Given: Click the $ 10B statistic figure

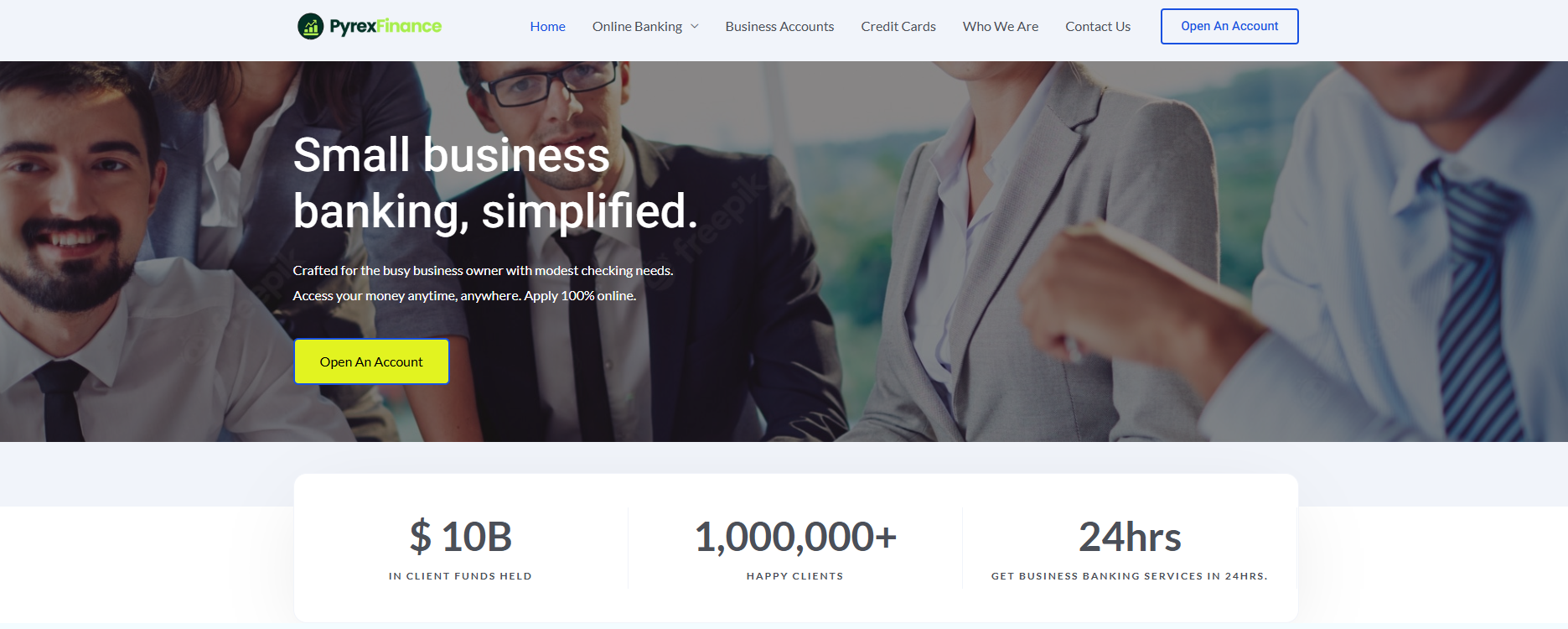Looking at the screenshot, I should tap(460, 537).
